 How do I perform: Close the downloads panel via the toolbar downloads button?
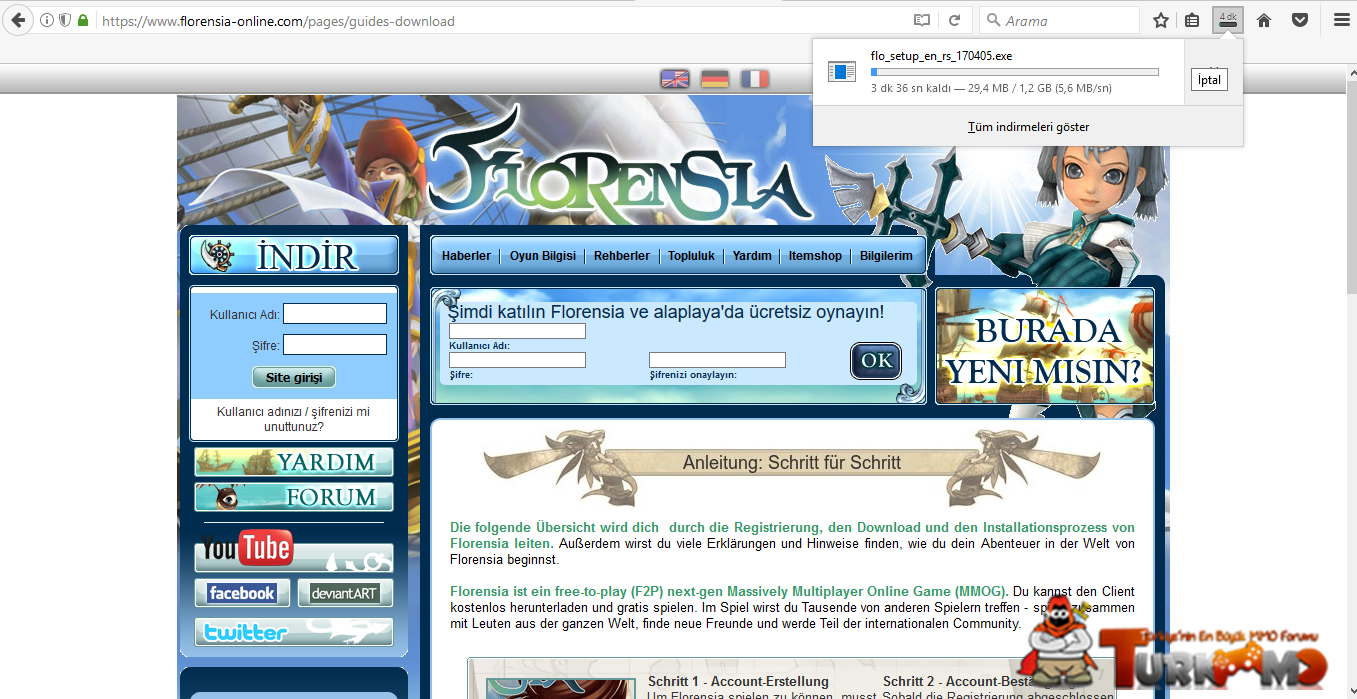[1228, 20]
